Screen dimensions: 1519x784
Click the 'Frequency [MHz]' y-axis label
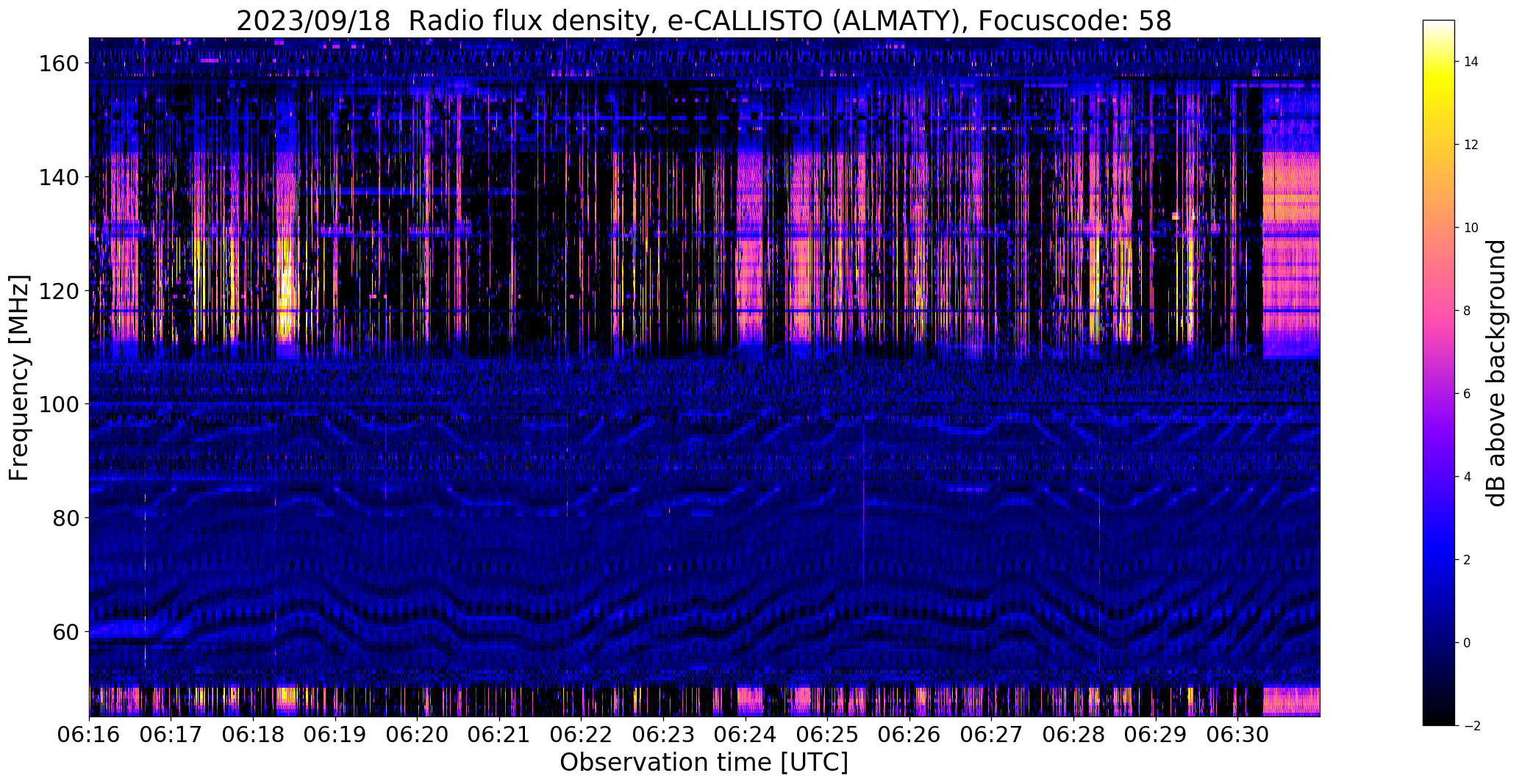[19, 378]
